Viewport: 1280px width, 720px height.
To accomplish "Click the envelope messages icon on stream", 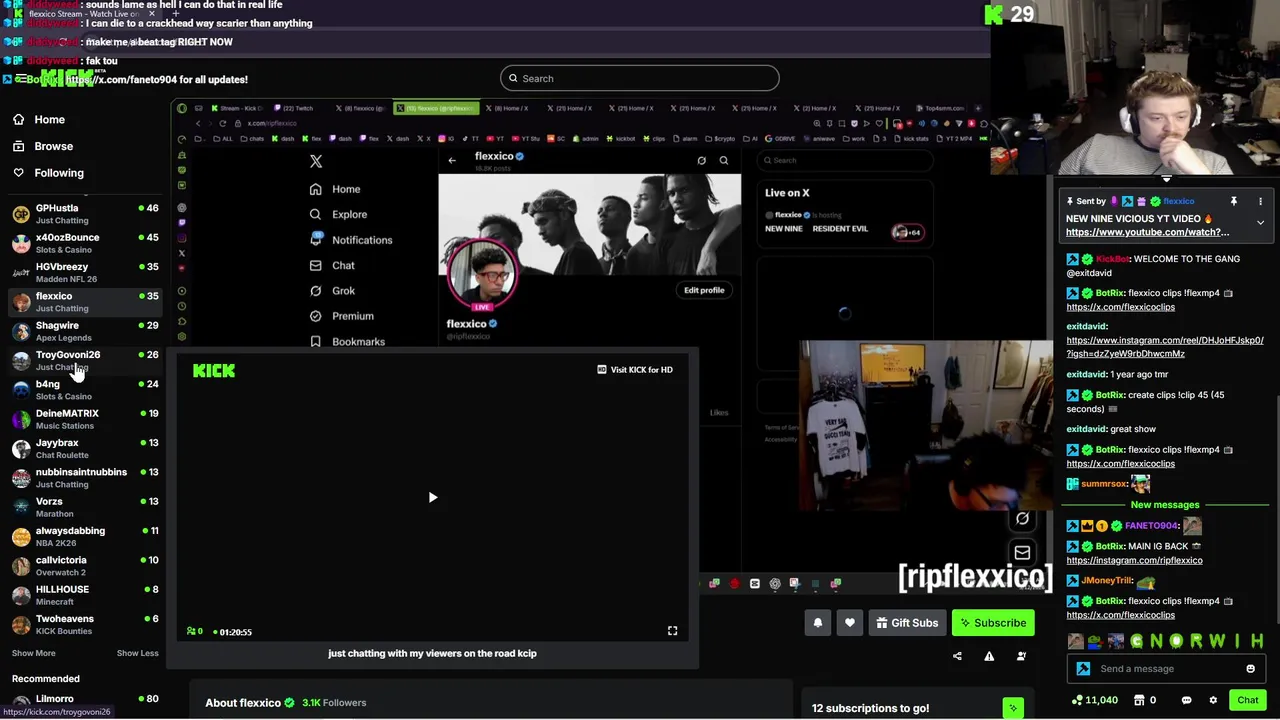I will (x=1022, y=552).
